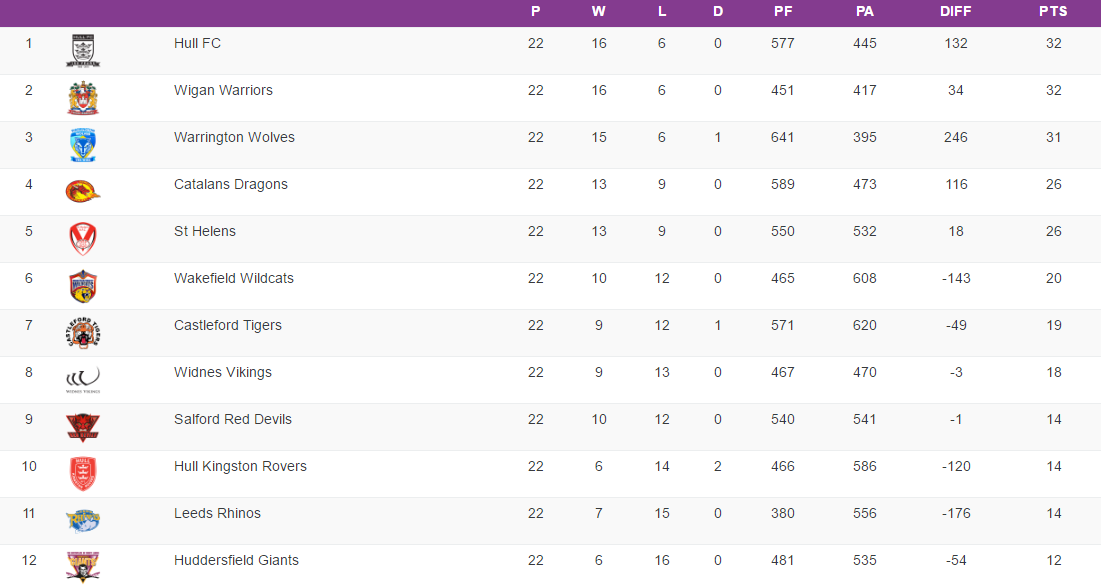Click the PA column header
Viewport: 1102px width, 588px height.
(x=865, y=12)
